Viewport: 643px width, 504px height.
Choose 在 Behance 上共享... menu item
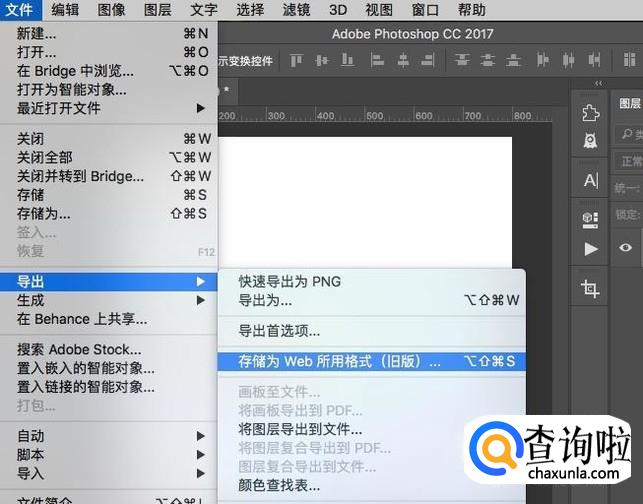coord(109,319)
